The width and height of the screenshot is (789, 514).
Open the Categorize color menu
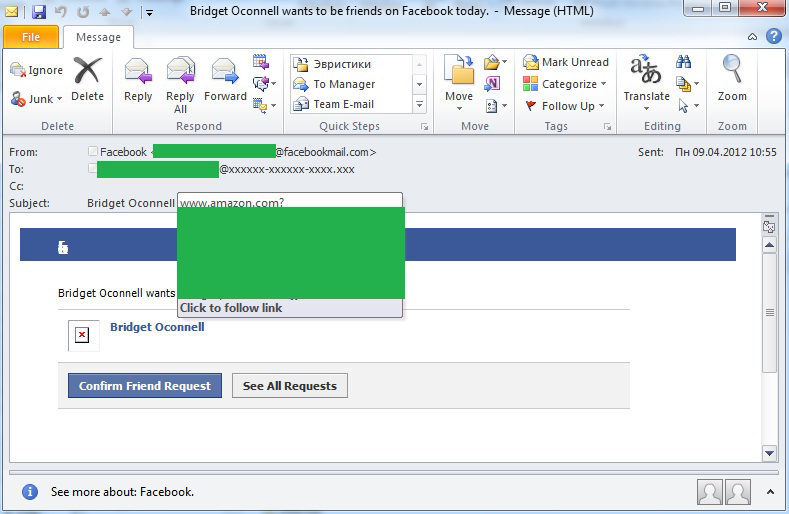[565, 84]
